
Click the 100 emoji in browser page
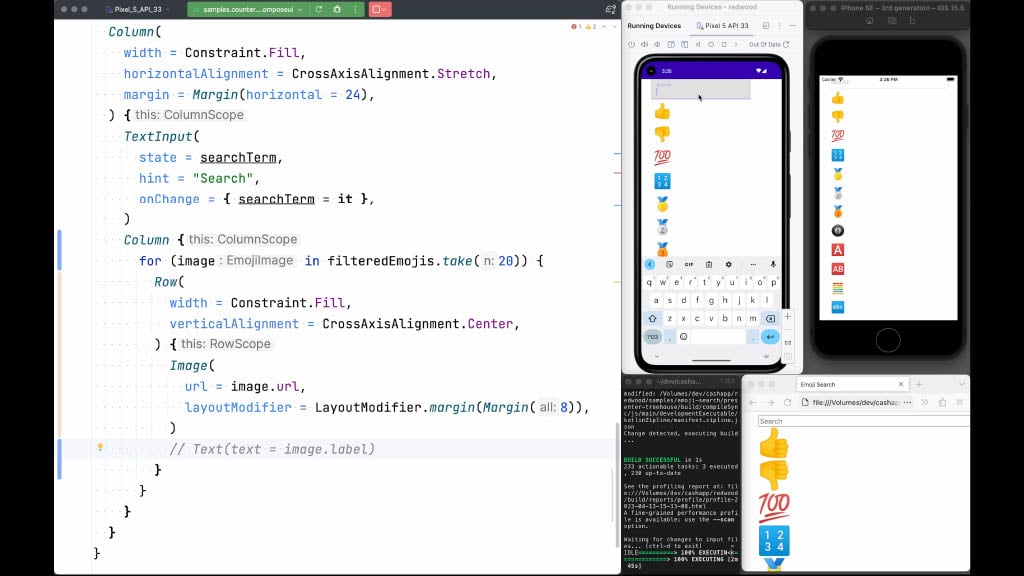pyautogui.click(x=774, y=507)
